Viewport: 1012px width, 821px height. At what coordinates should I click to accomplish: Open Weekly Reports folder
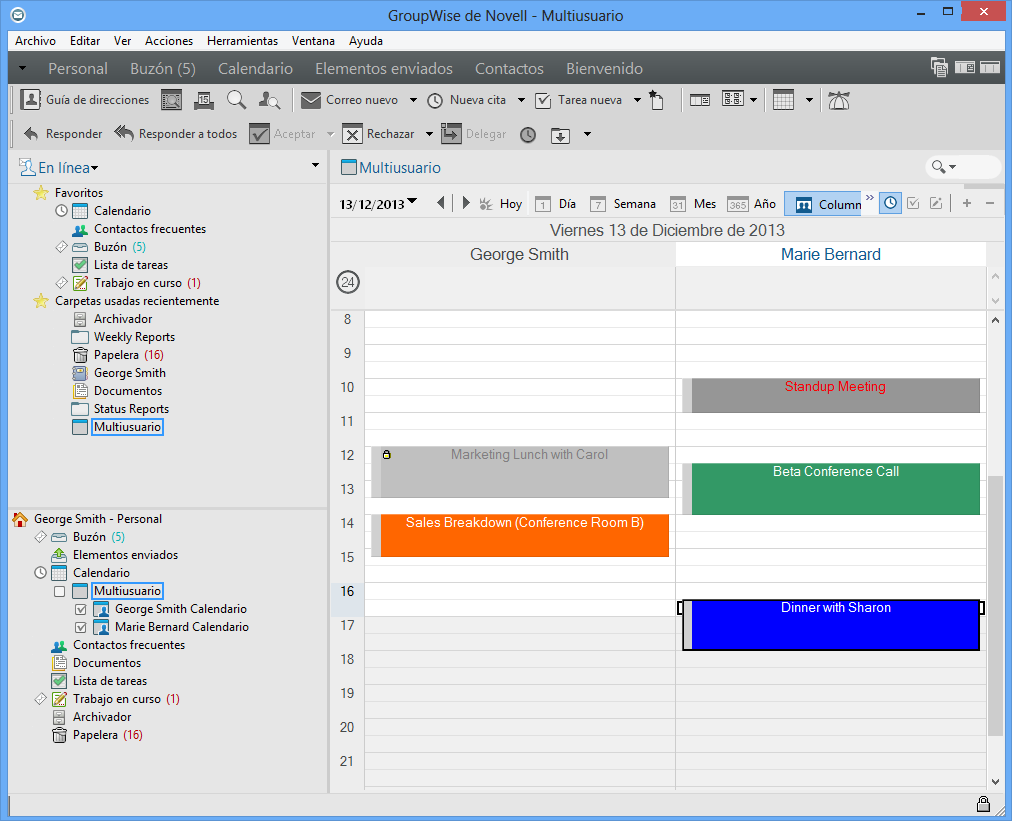click(134, 337)
